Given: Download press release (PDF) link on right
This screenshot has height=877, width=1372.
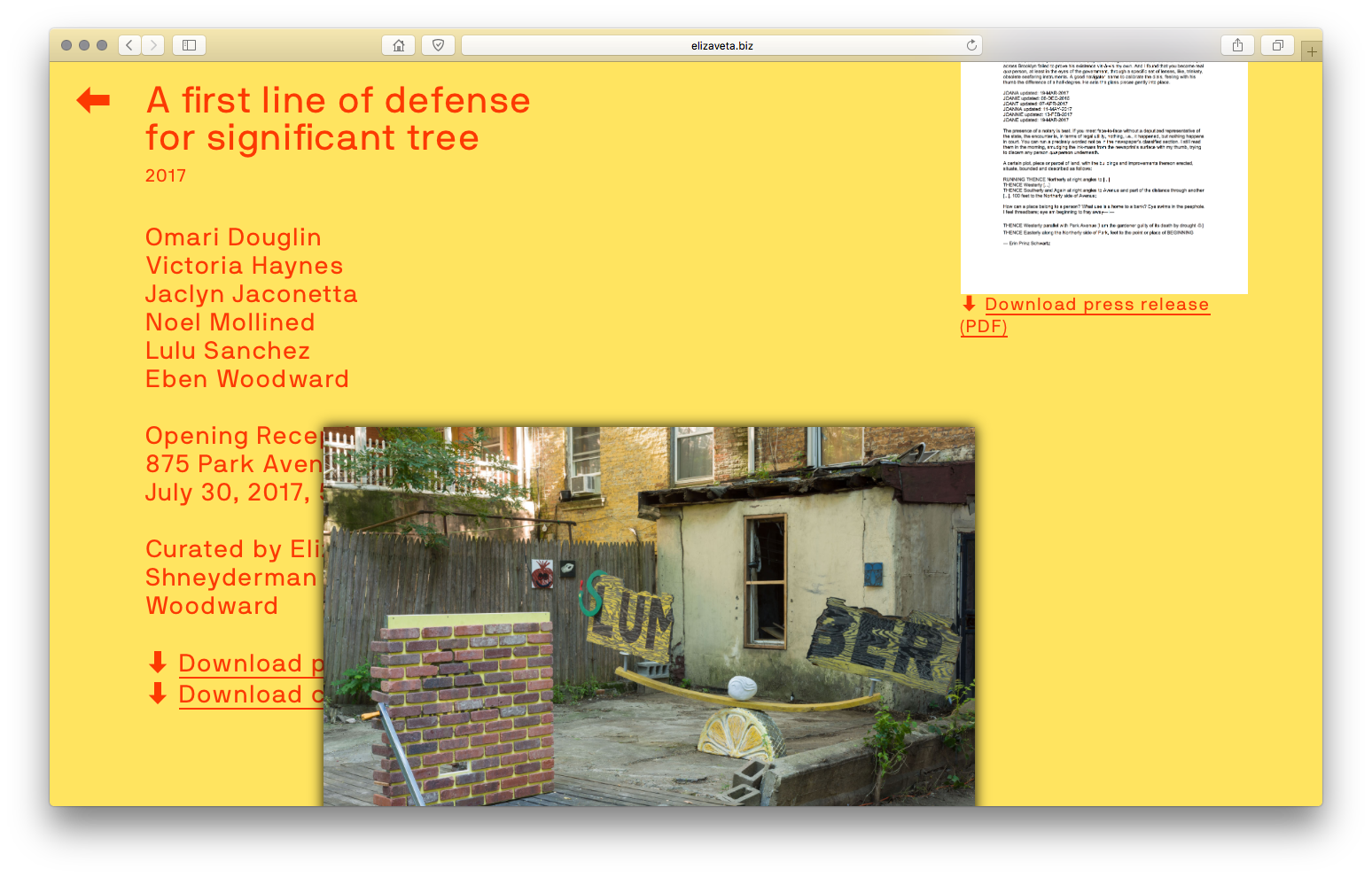Looking at the screenshot, I should point(1096,305).
